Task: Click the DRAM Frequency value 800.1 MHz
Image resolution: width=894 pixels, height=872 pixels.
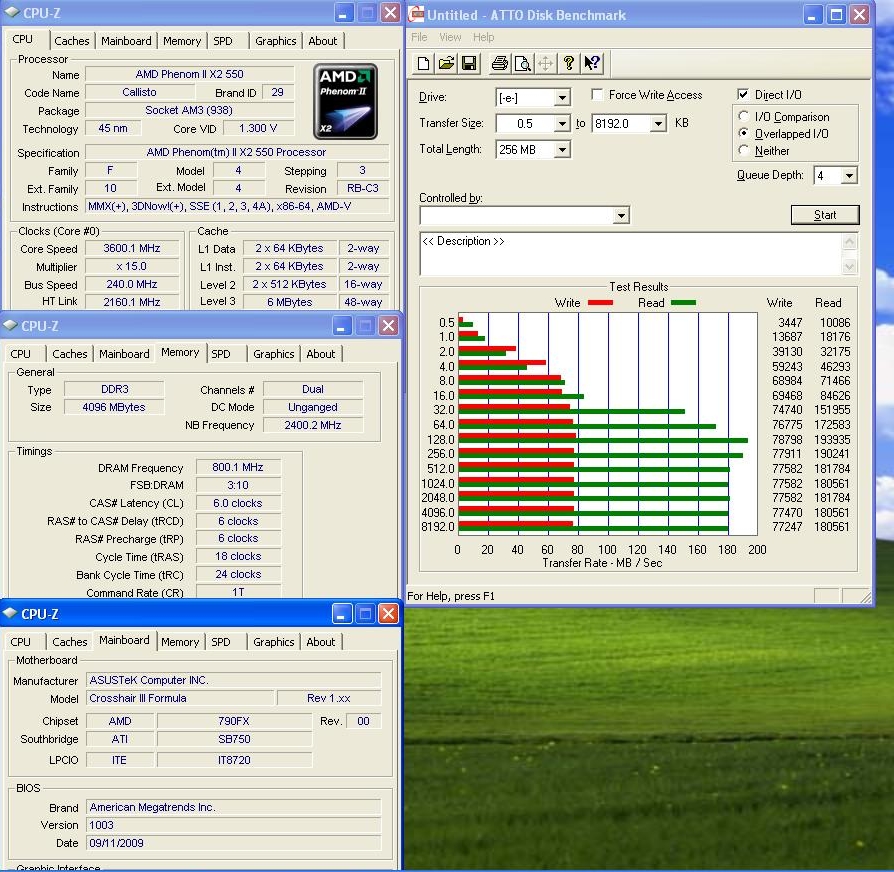Action: coord(238,468)
